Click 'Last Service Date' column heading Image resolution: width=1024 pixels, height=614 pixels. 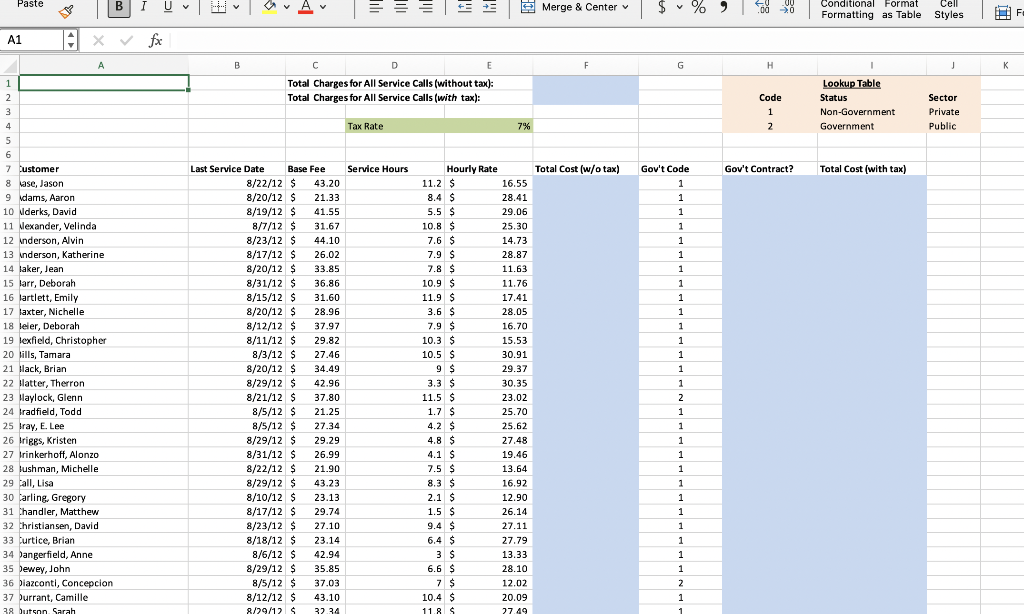pyautogui.click(x=237, y=169)
